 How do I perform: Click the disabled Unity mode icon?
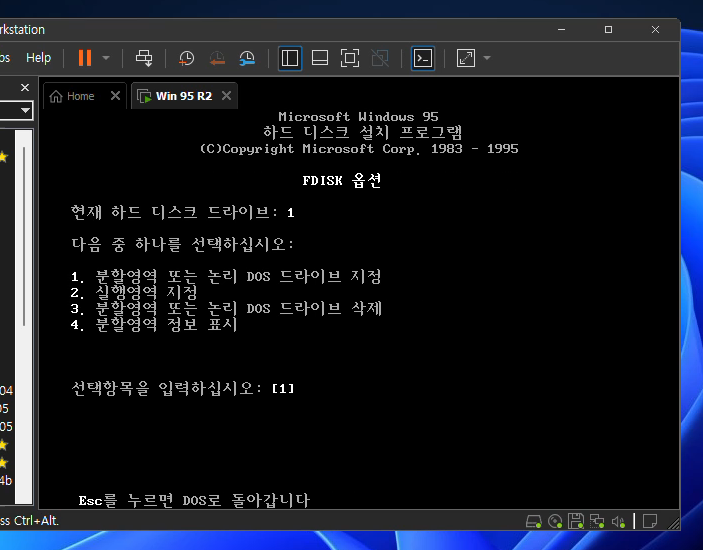(x=380, y=58)
